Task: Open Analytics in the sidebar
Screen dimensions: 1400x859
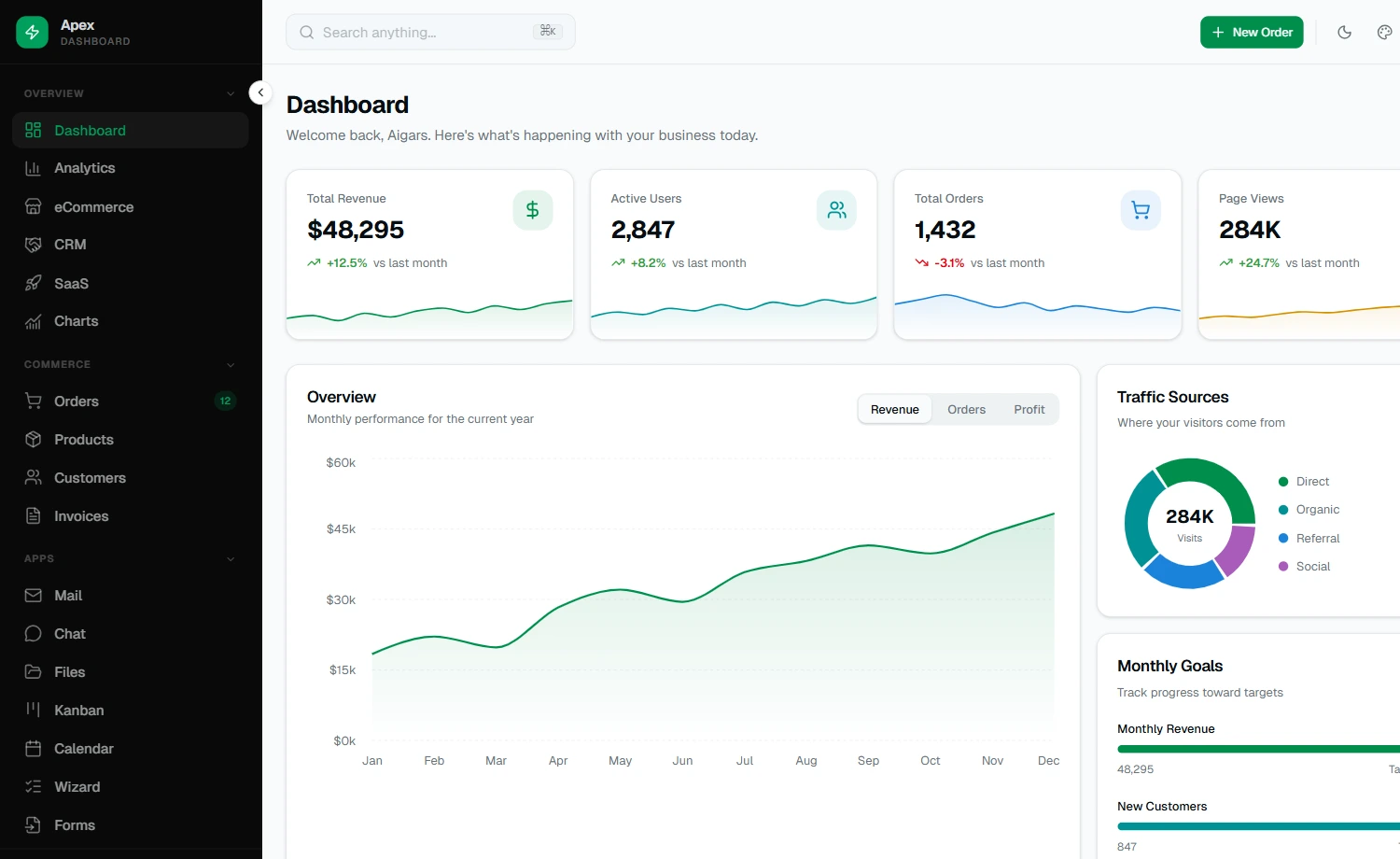Action: pyautogui.click(x=131, y=168)
